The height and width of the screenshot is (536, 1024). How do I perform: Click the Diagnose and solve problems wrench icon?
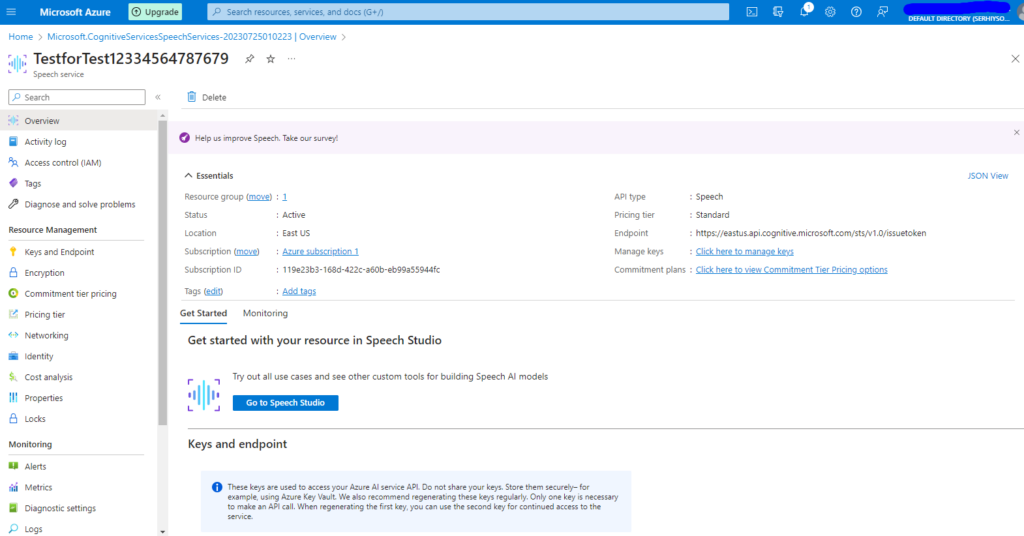click(13, 204)
